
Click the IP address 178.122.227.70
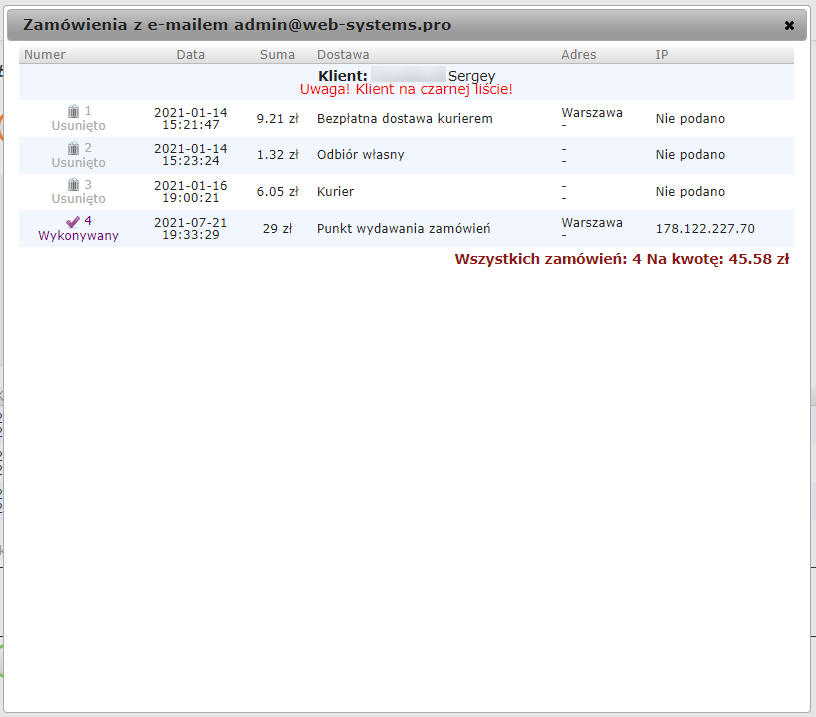[x=705, y=229]
